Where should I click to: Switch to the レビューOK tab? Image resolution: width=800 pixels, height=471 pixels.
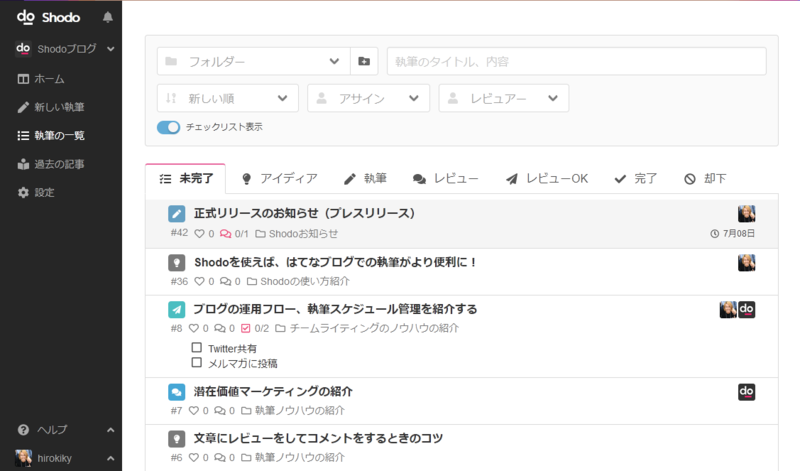[546, 179]
